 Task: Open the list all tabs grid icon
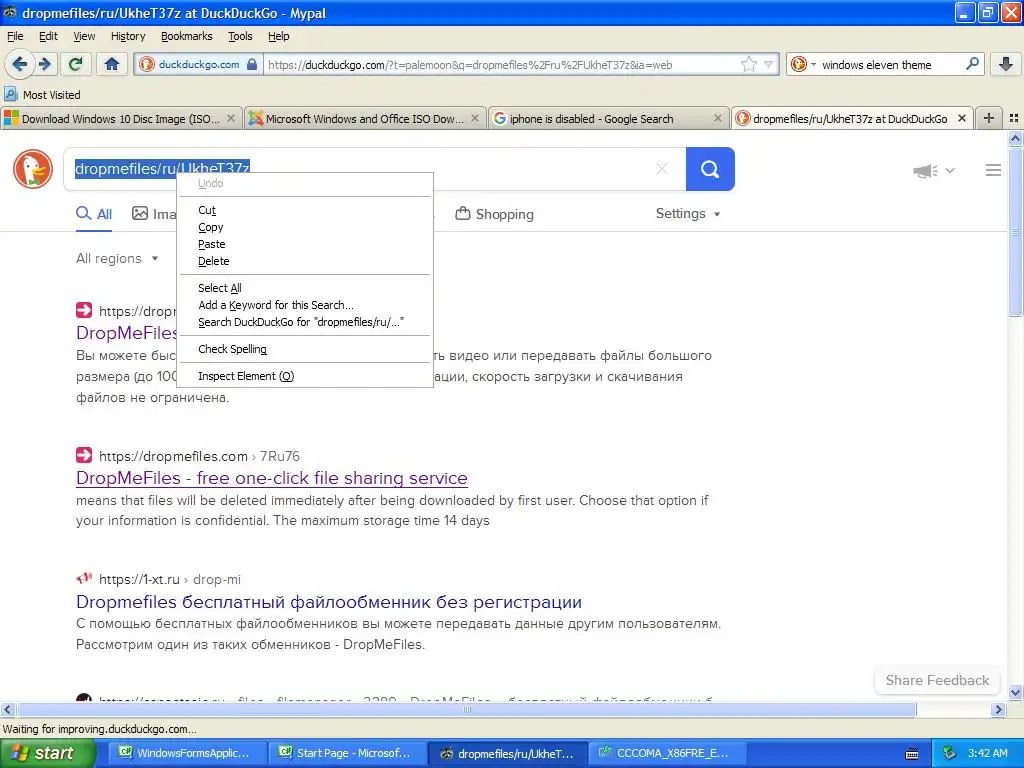(1014, 118)
